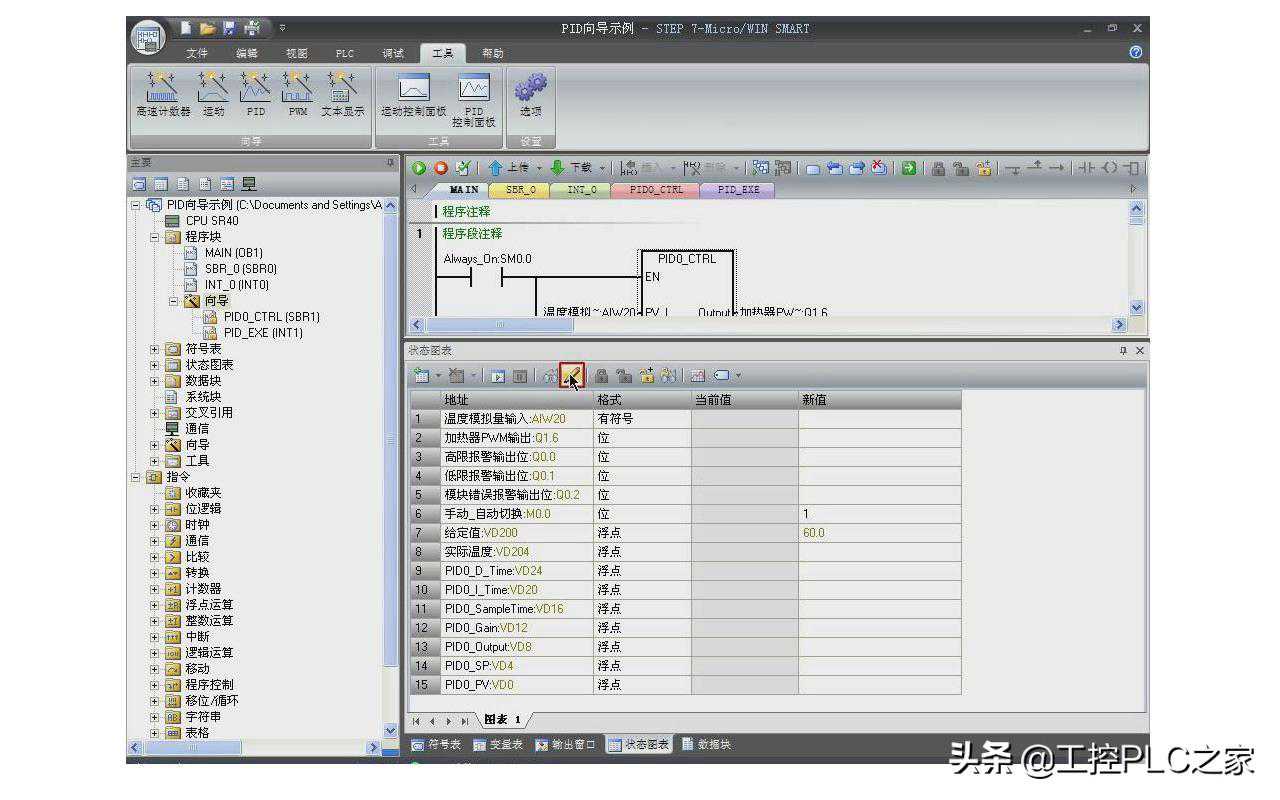Open the PWM wizard
1280x800 pixels.
[x=298, y=94]
